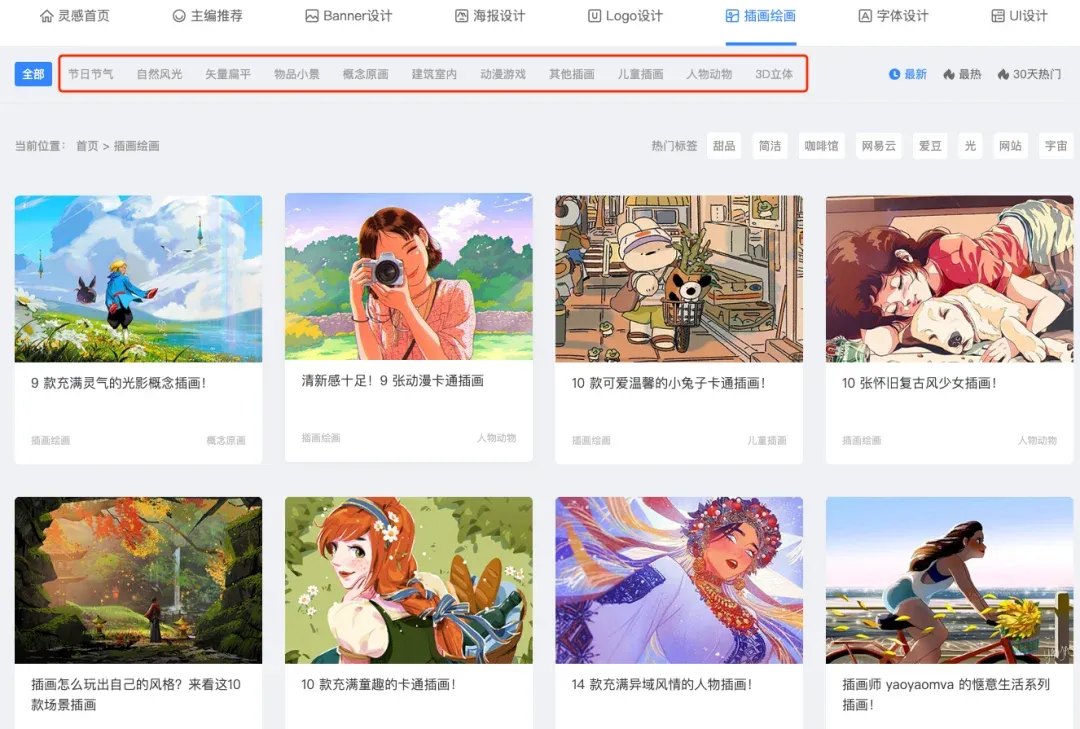Filter by 建筑室内 category
1080x729 pixels.
point(434,74)
